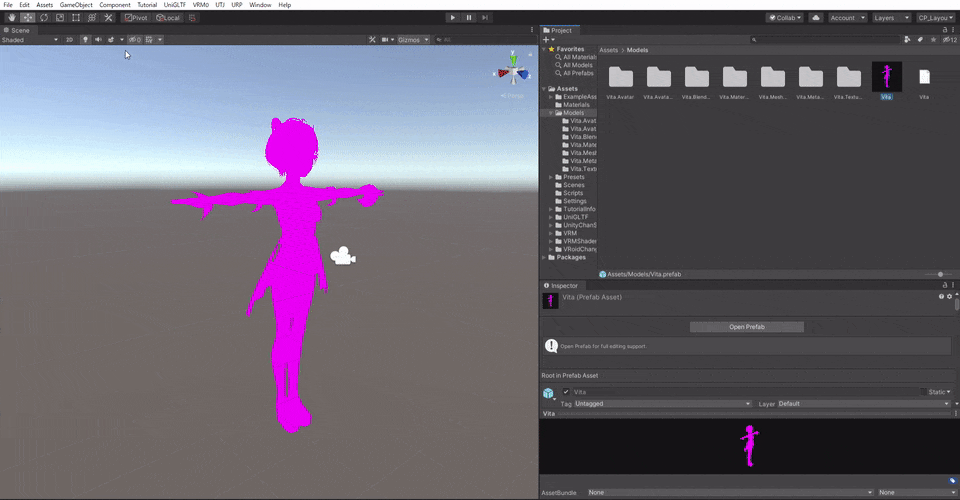The image size is (960, 500).
Task: Click the asset label tag icon
Action: coord(952,481)
